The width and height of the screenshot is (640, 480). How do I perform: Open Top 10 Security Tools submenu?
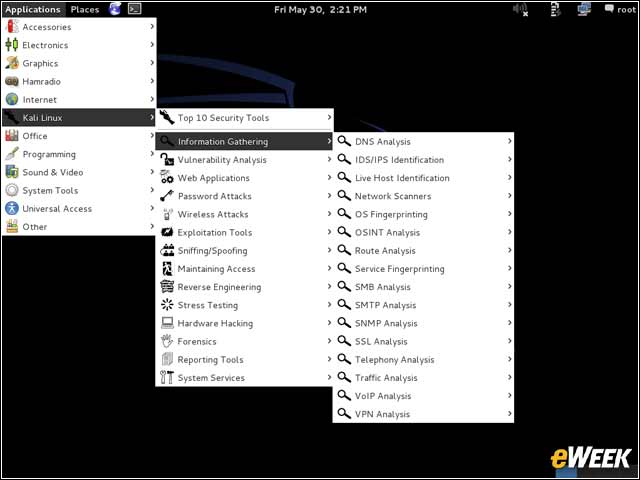coord(244,118)
